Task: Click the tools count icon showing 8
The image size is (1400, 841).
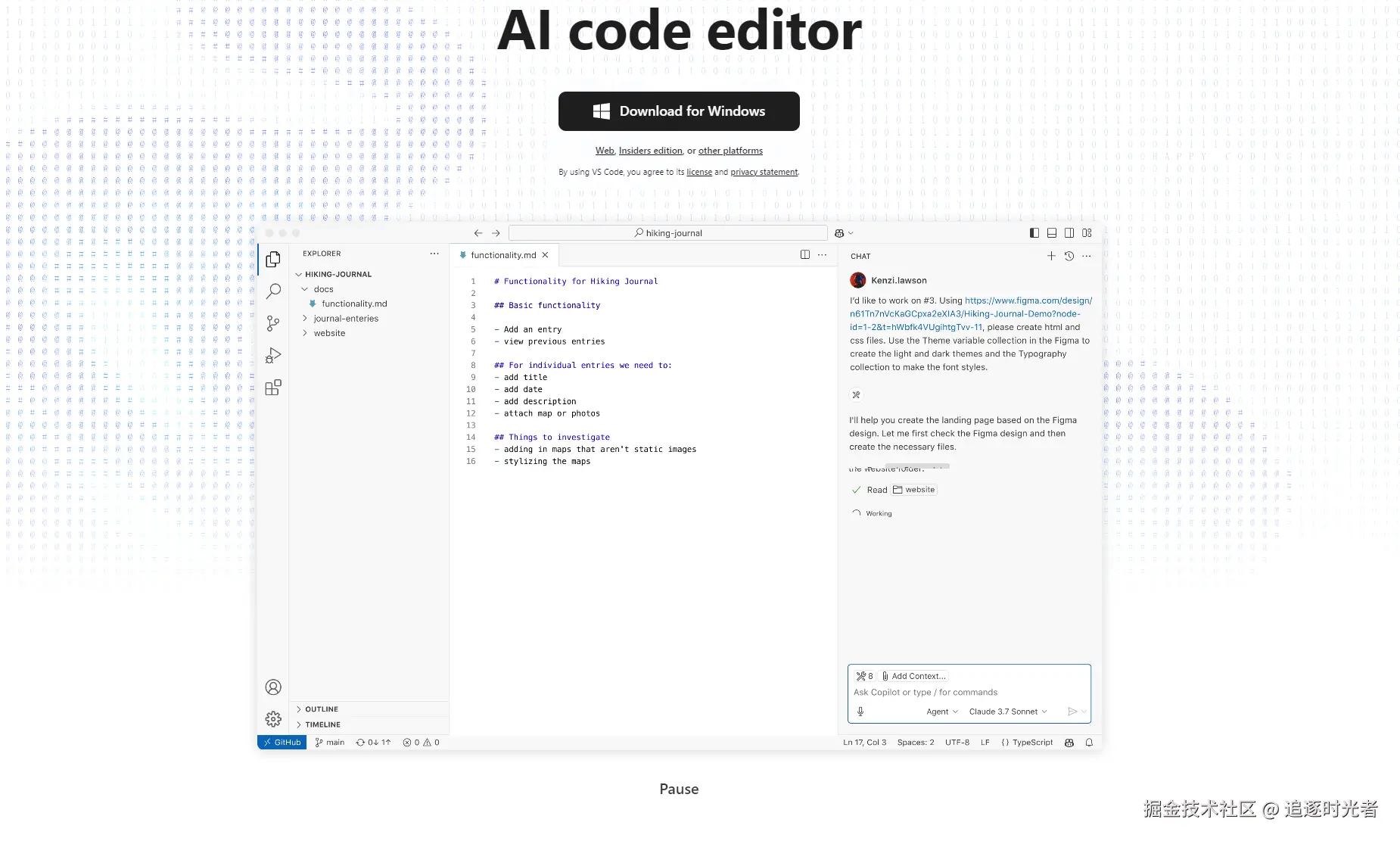Action: click(x=864, y=676)
